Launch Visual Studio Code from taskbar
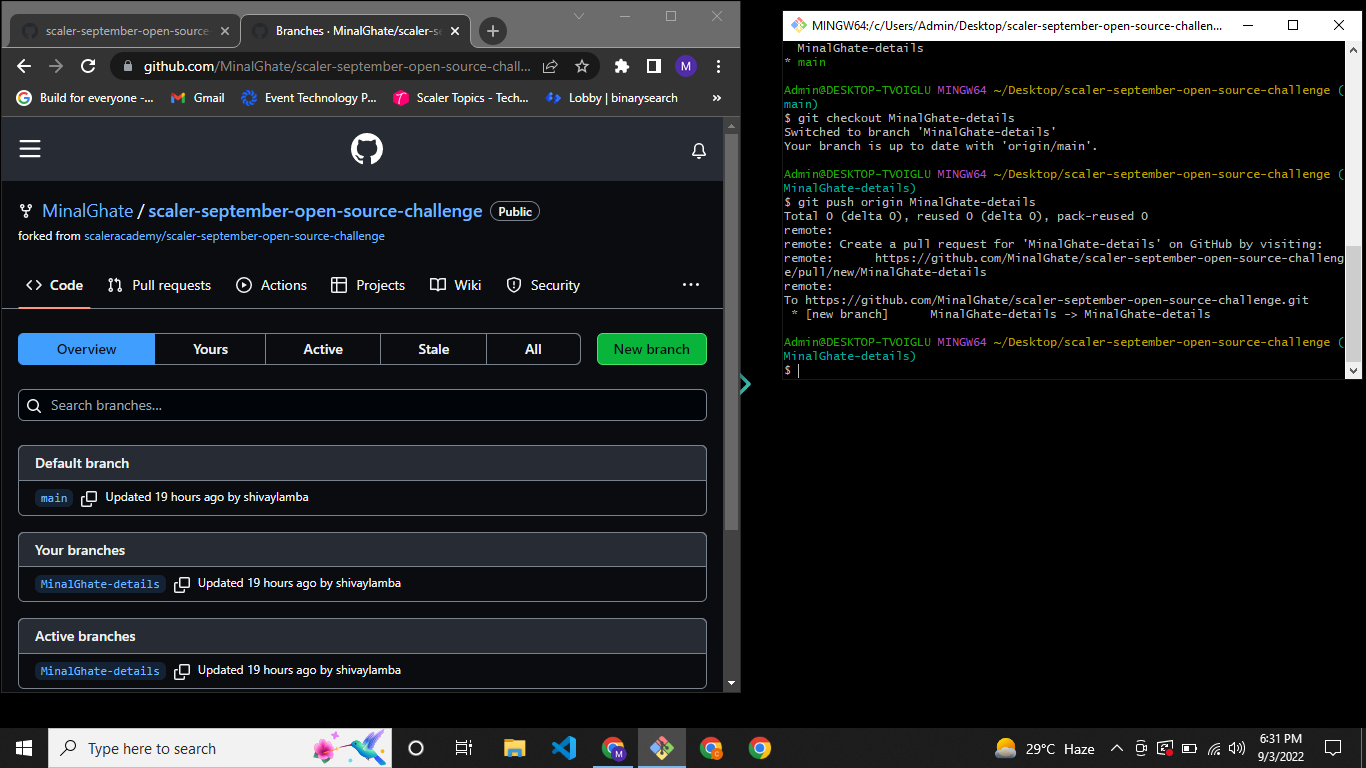The image size is (1366, 768). coord(563,748)
